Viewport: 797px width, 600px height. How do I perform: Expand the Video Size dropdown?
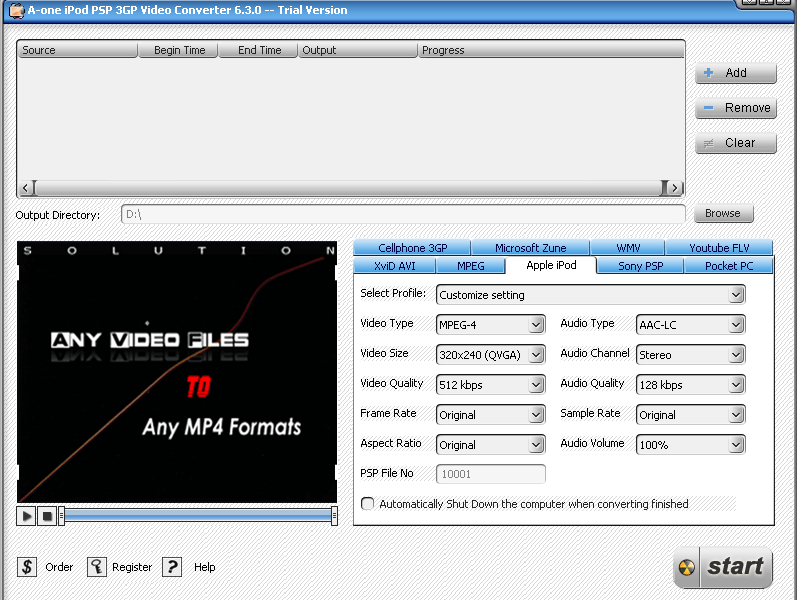click(491, 355)
